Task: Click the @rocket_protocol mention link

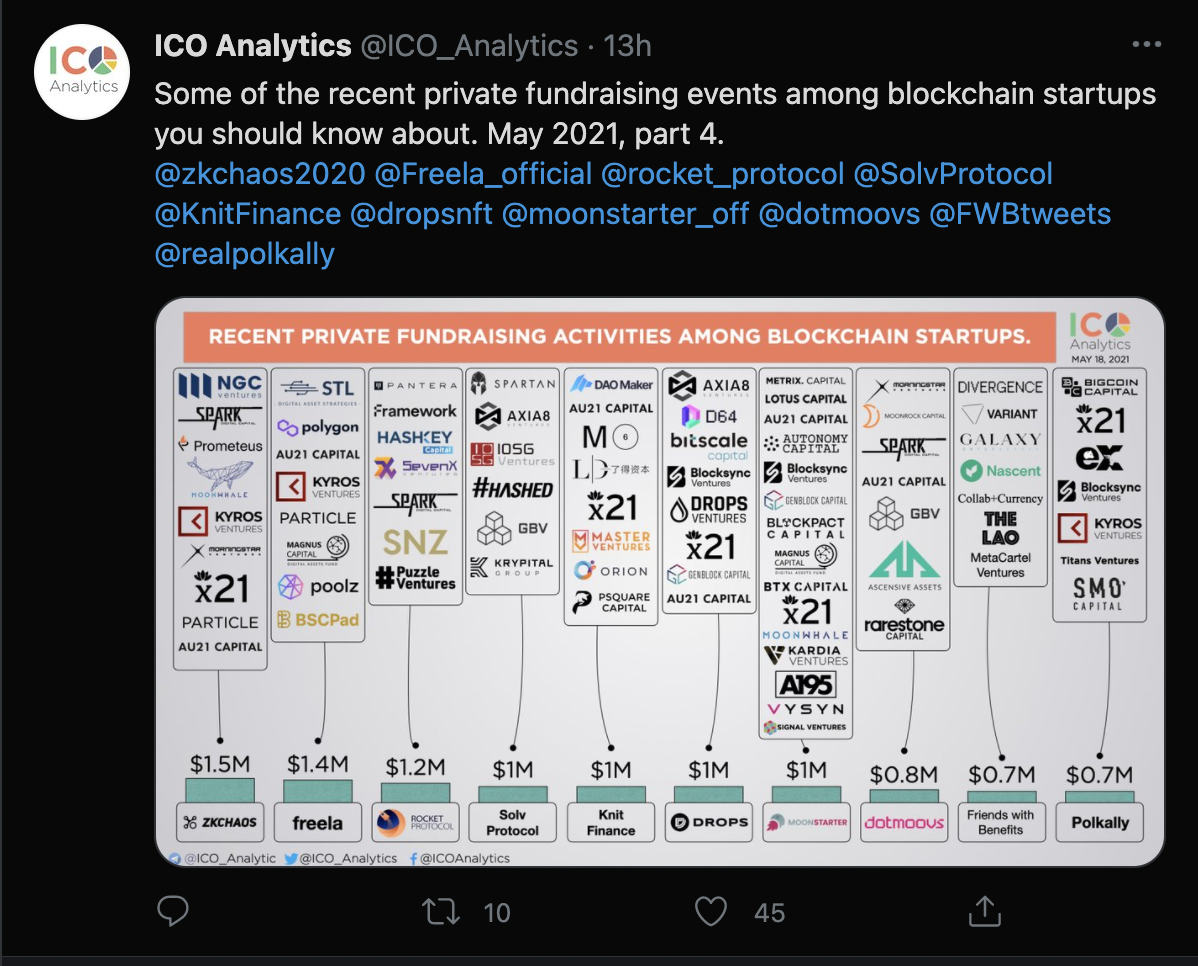Action: (x=722, y=174)
